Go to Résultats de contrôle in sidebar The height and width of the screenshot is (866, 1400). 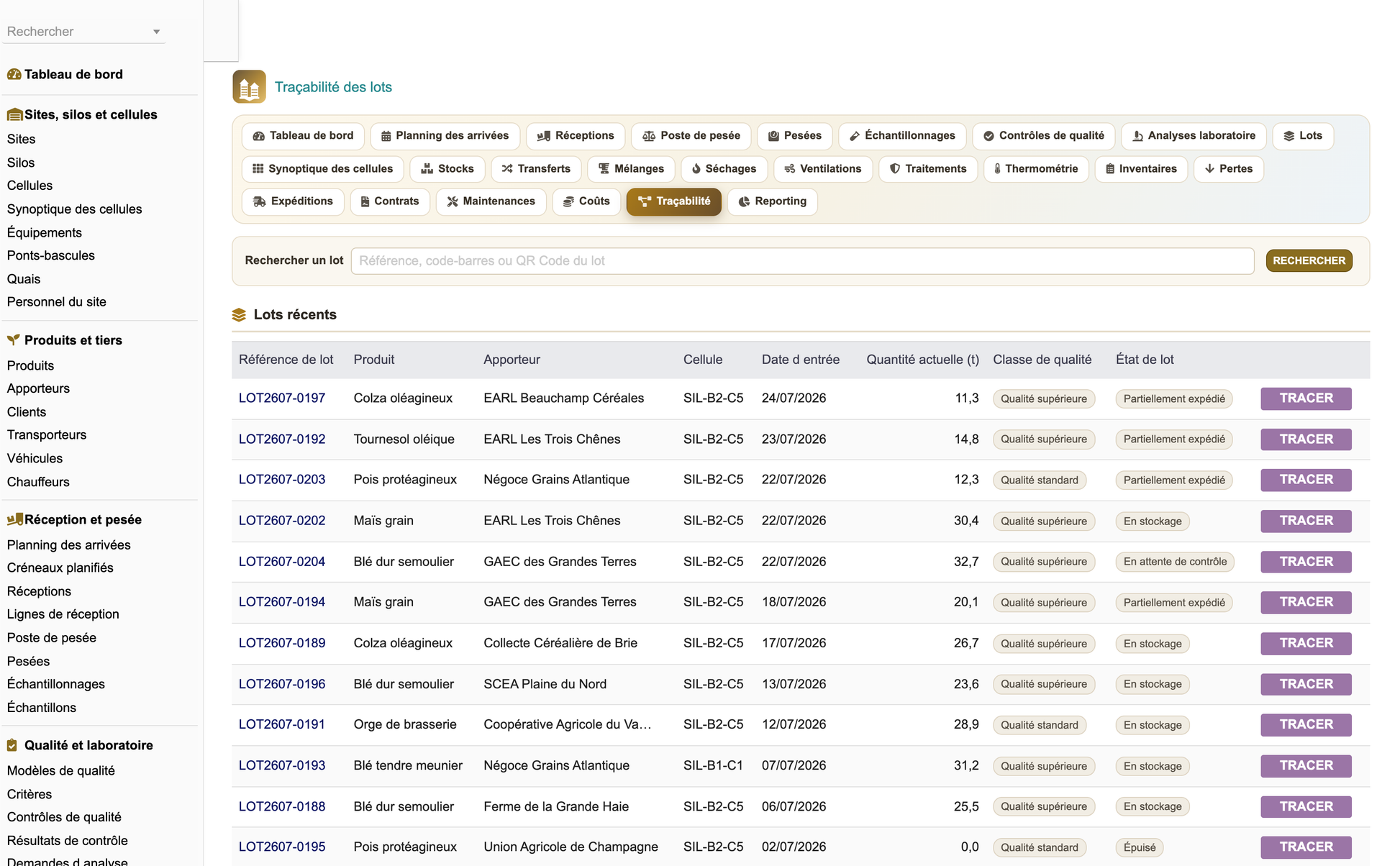tap(68, 840)
